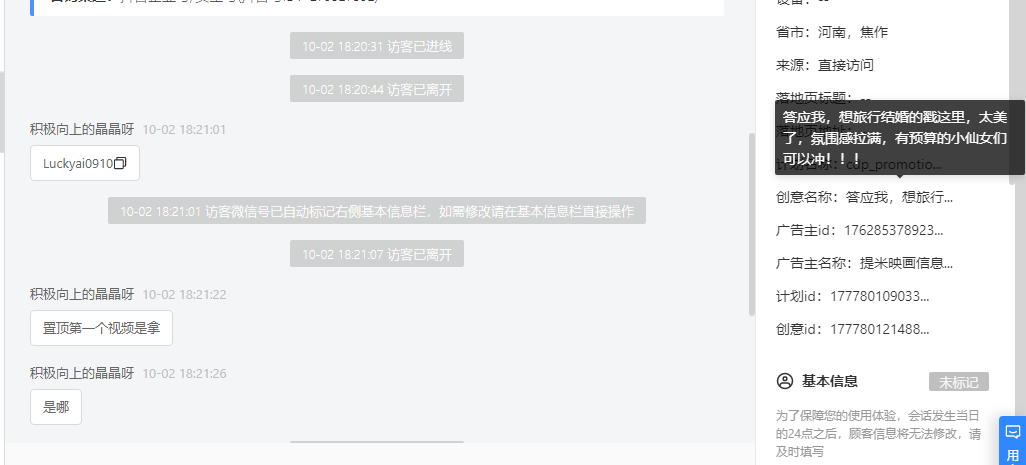The height and width of the screenshot is (465, 1026).
Task: Click the 计划id field value
Action: [879, 296]
